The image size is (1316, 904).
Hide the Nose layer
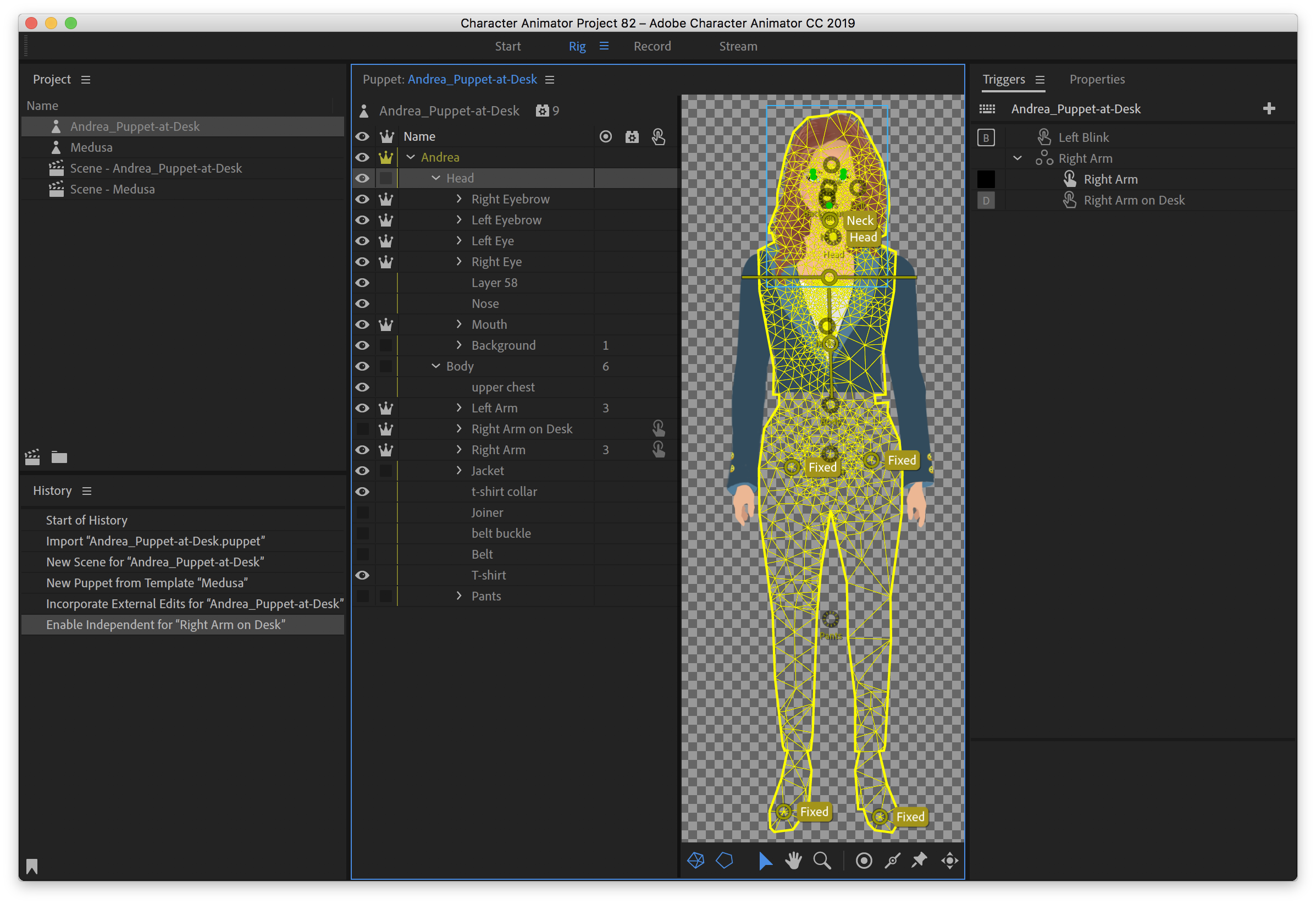362,304
